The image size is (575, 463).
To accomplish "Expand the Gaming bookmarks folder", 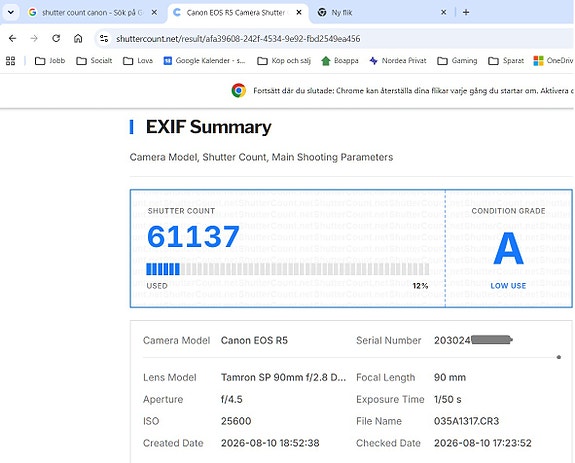I will tap(457, 61).
